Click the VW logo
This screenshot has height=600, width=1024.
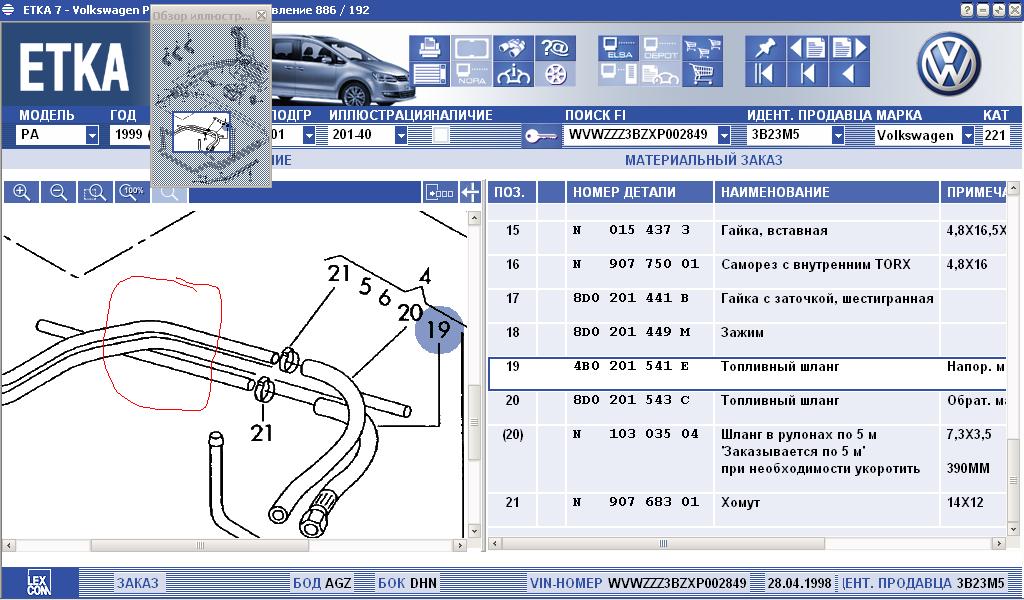(948, 63)
